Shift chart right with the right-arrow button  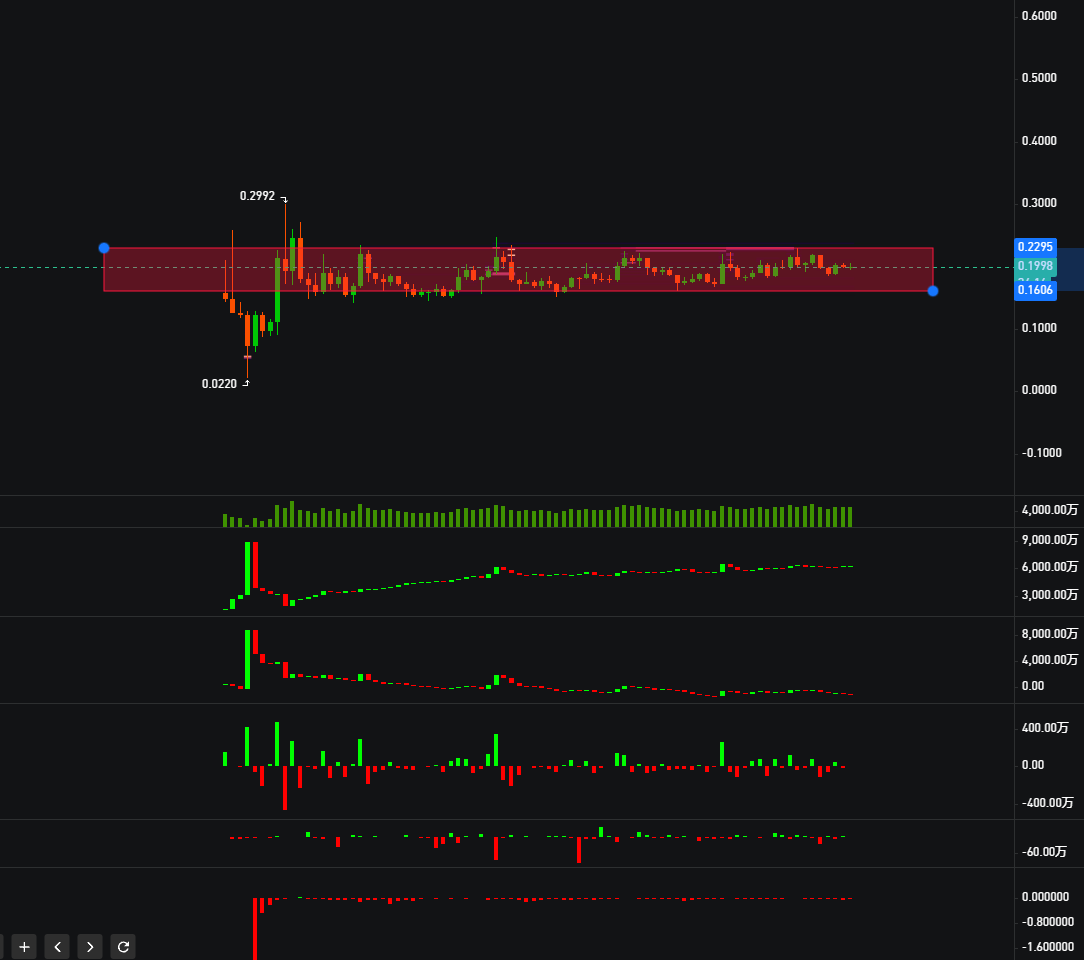click(90, 947)
